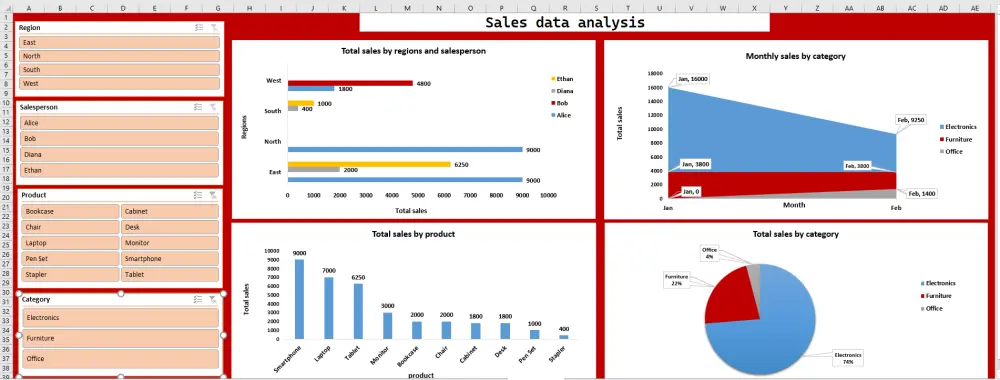
Task: Select Bob in Salesperson slicer
Action: (119, 138)
